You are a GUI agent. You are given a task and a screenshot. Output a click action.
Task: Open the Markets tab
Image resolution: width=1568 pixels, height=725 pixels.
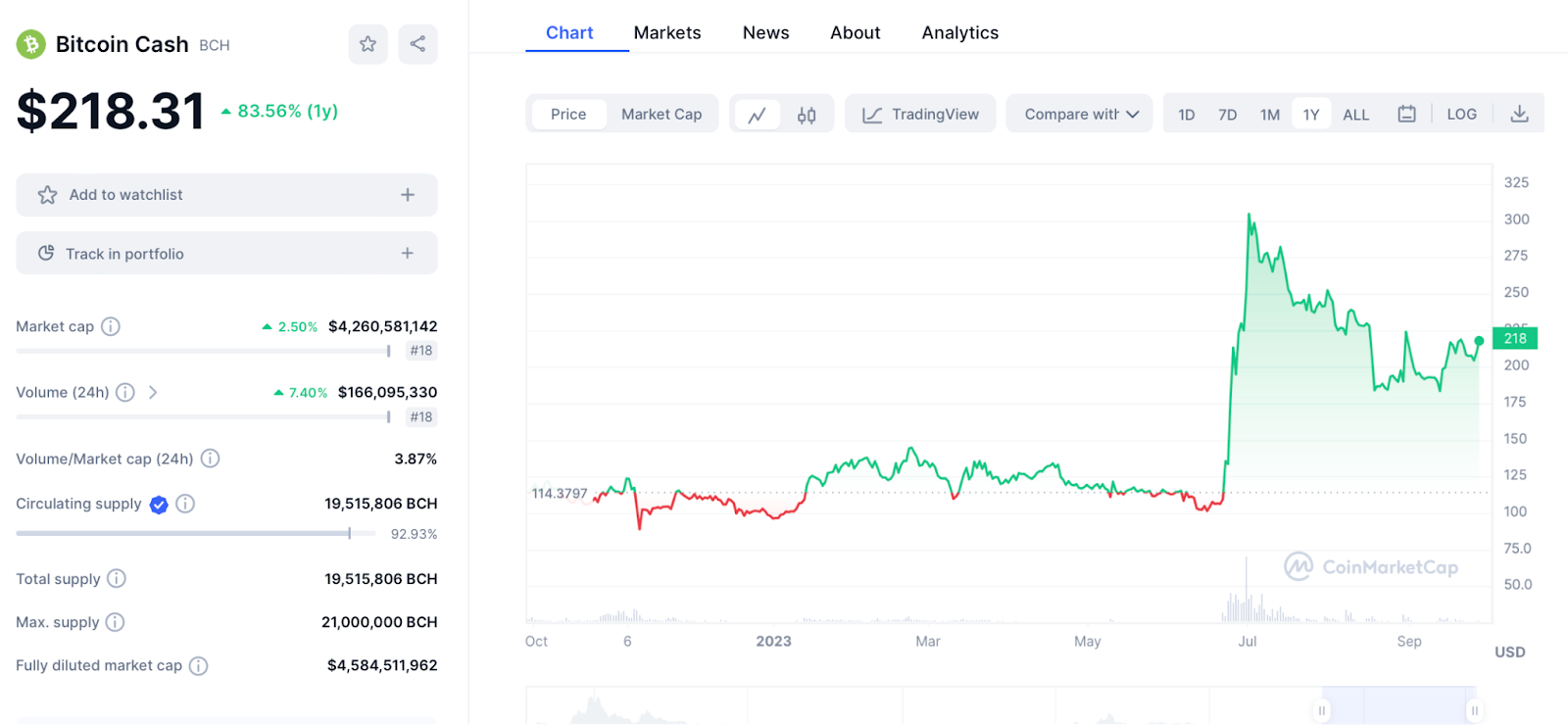click(x=667, y=32)
